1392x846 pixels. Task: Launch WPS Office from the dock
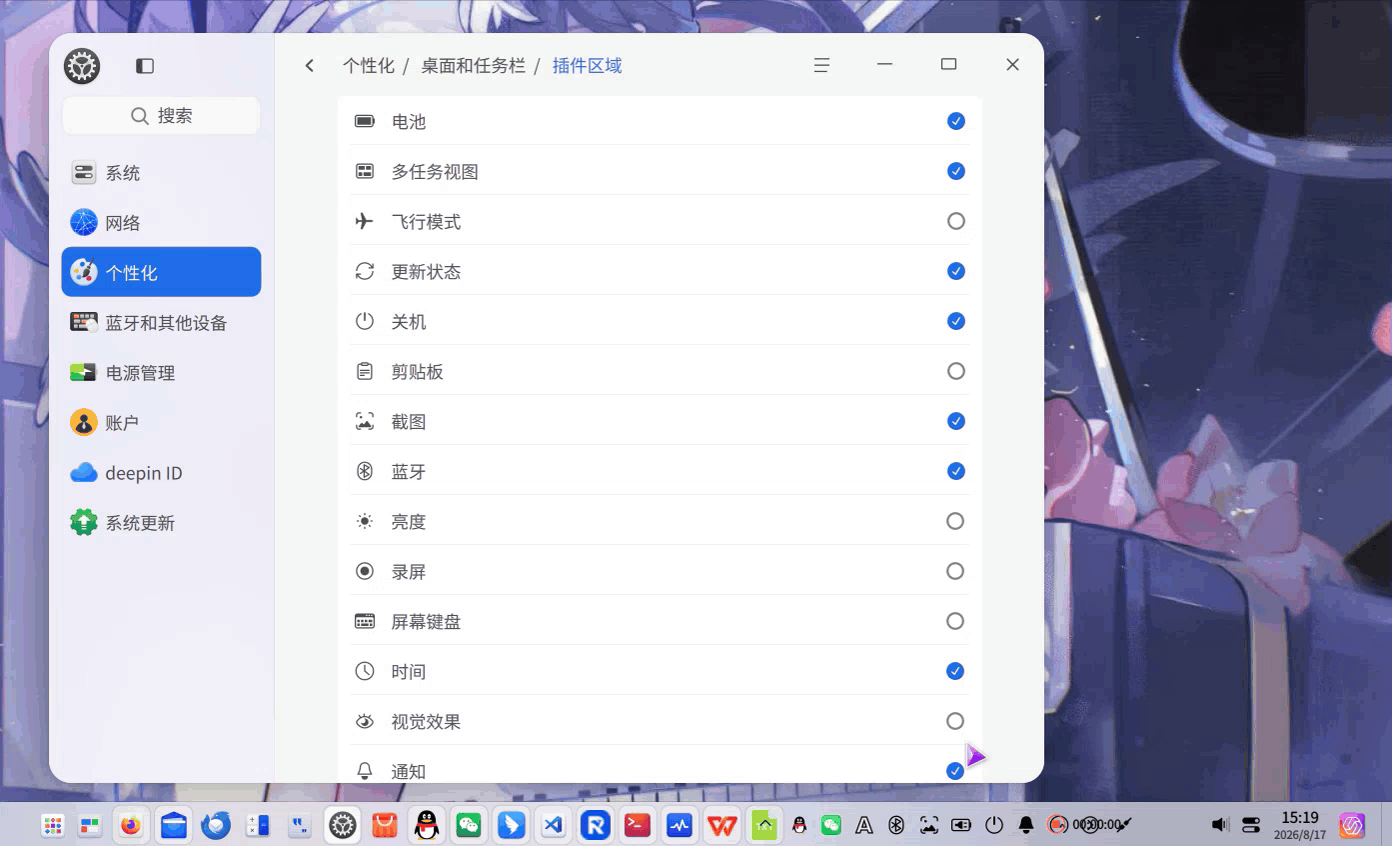(722, 825)
